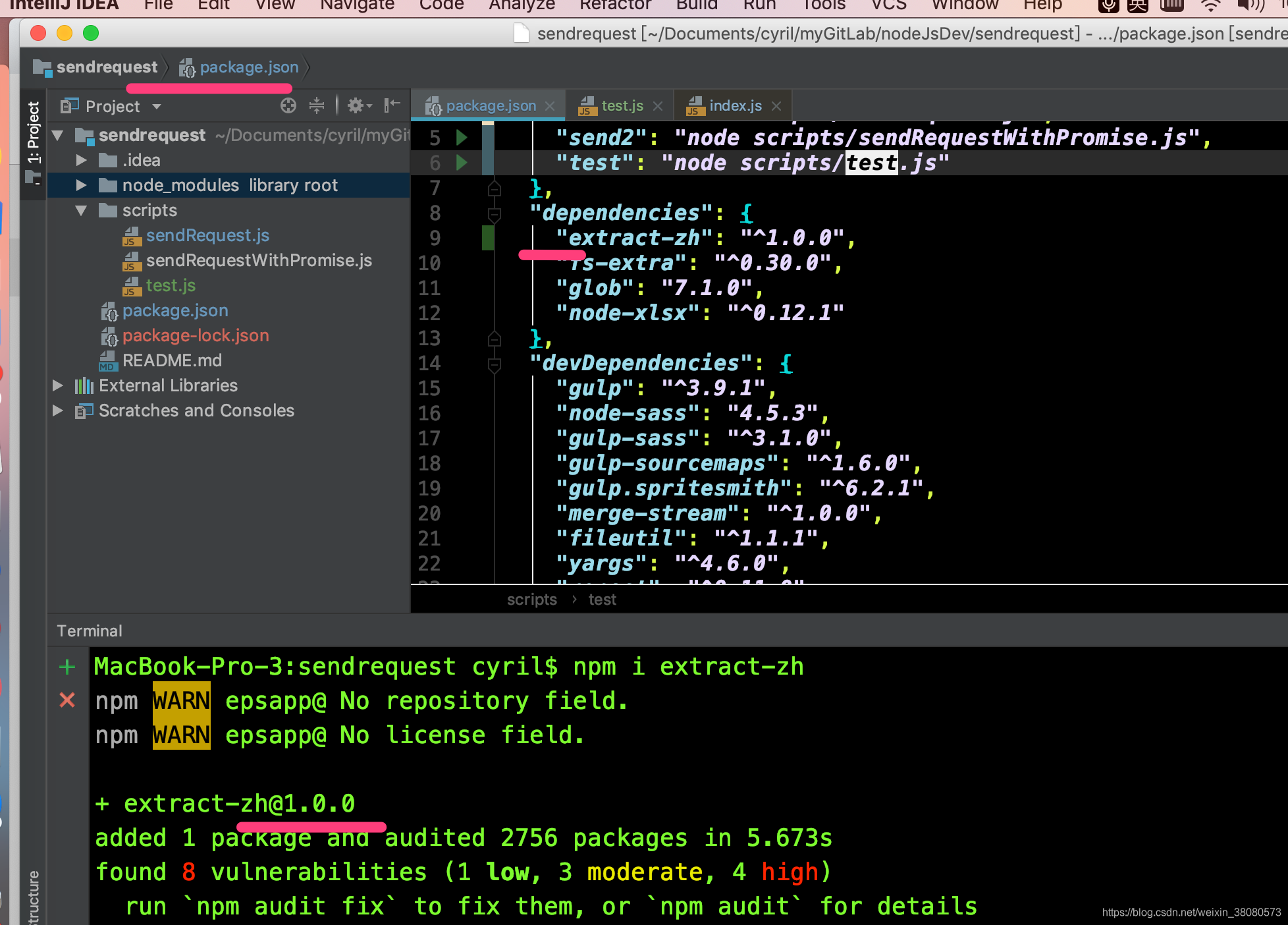Toggle the 1: Project tool window button
The height and width of the screenshot is (925, 1288).
33,142
